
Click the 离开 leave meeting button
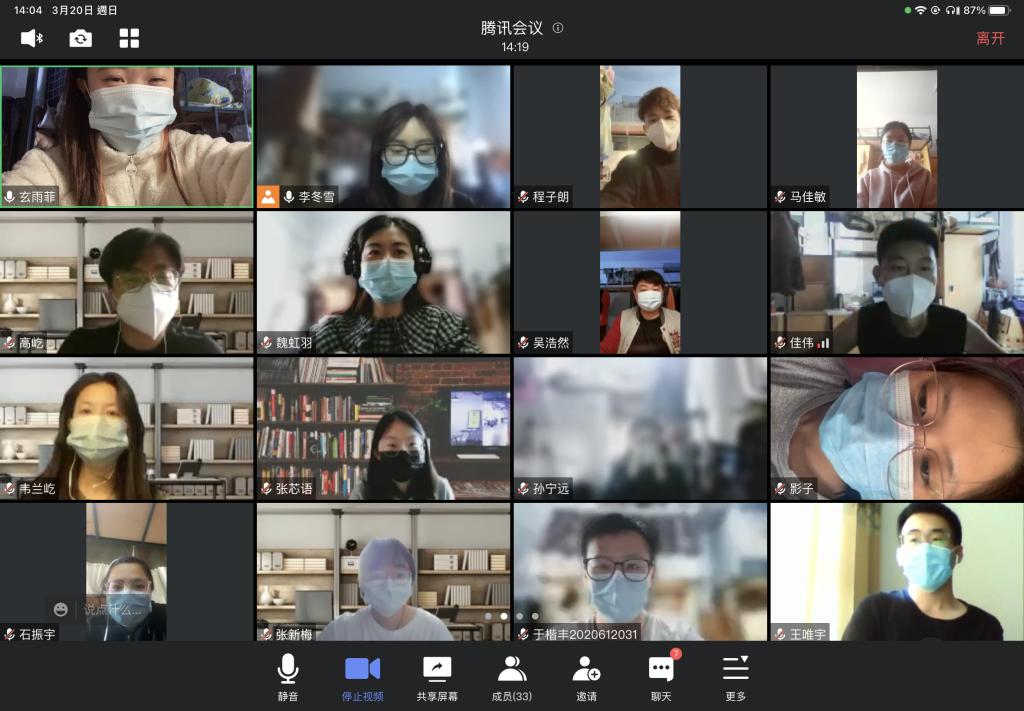[990, 38]
